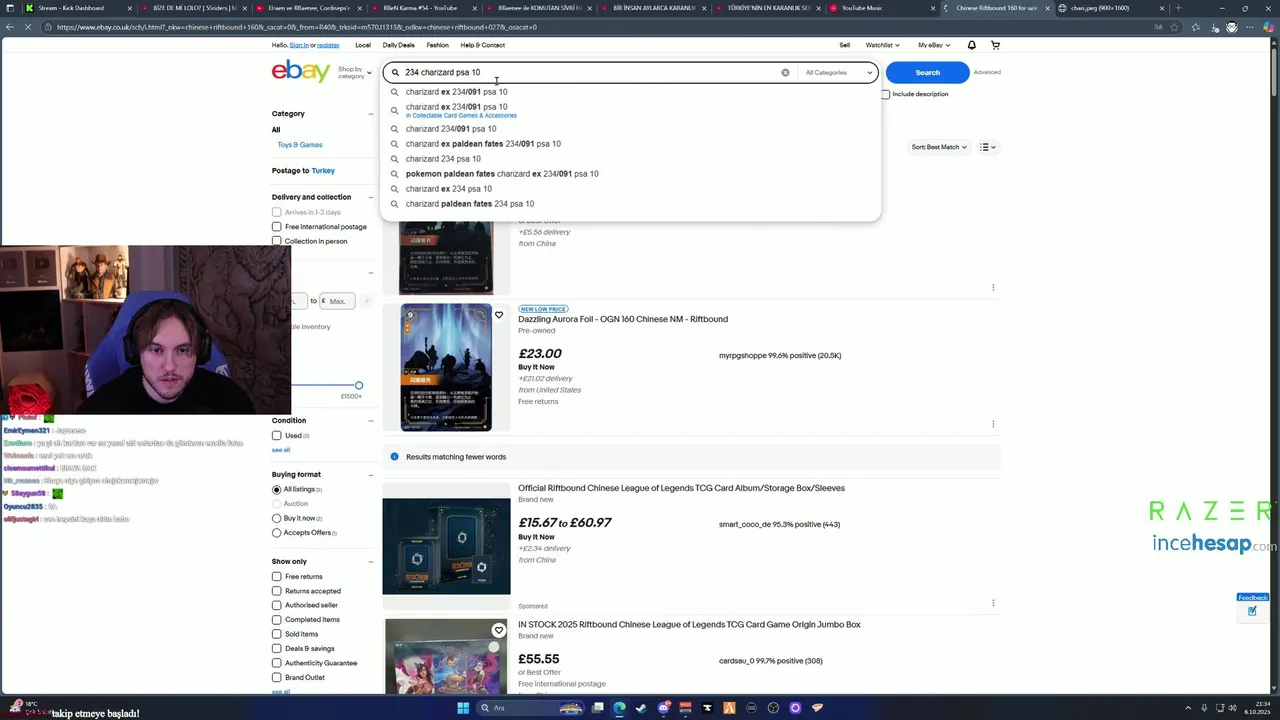This screenshot has width=1280, height=720.
Task: Open the Windows Start menu
Action: pos(463,708)
